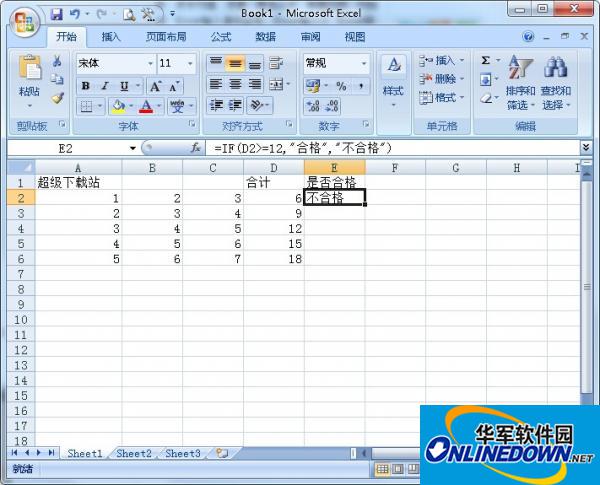Click the formula bar input
Viewport: 600px width, 485px height.
pyautogui.click(x=392, y=148)
